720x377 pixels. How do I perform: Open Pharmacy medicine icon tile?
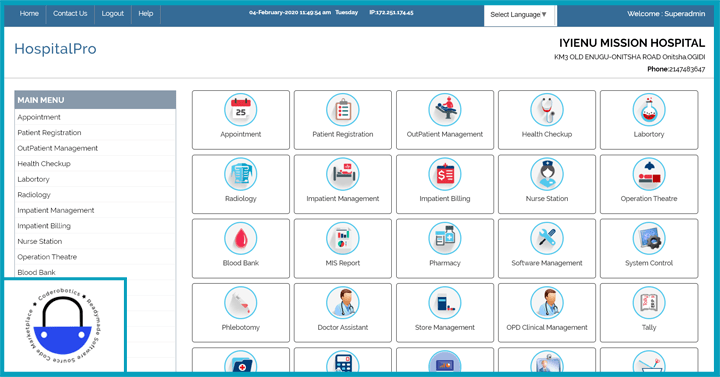(444, 248)
